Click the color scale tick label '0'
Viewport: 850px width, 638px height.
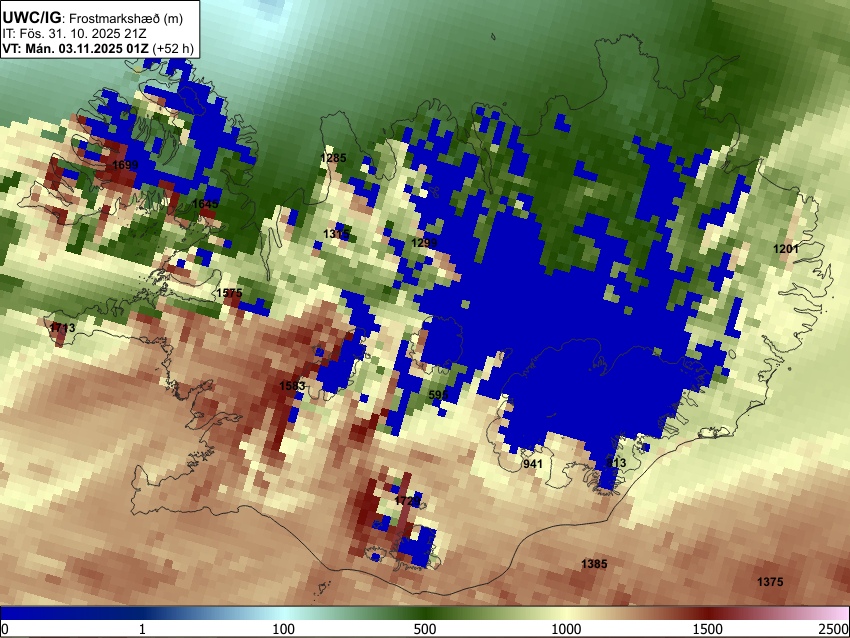(x=5, y=629)
